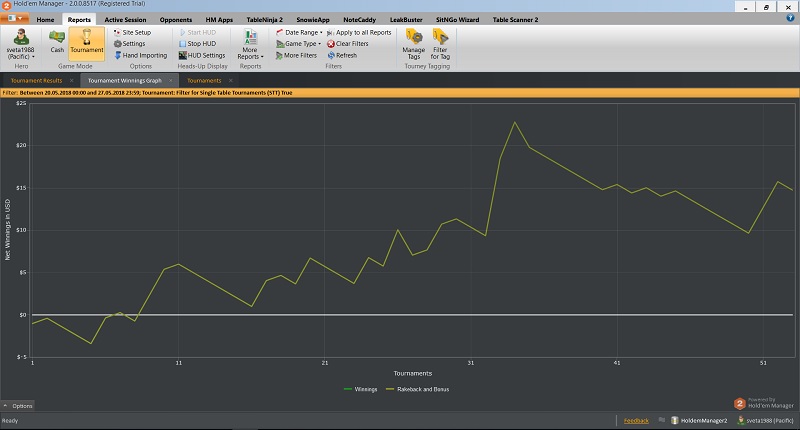Open the Active Session tab
Viewport: 800px width, 430px height.
(x=126, y=20)
